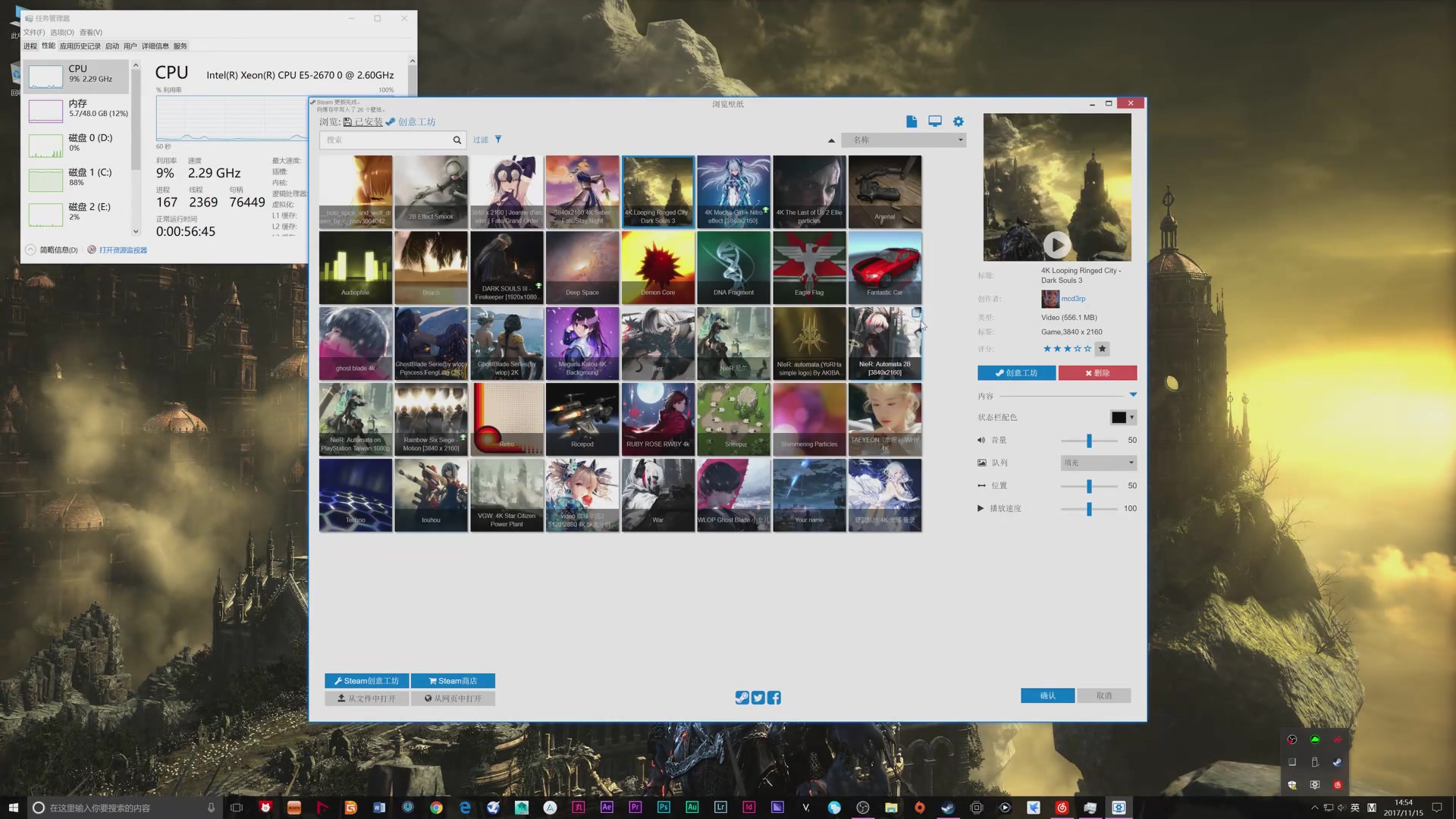Switch to Task Manager App history tab
Viewport: 1456px width, 819px height.
[80, 46]
